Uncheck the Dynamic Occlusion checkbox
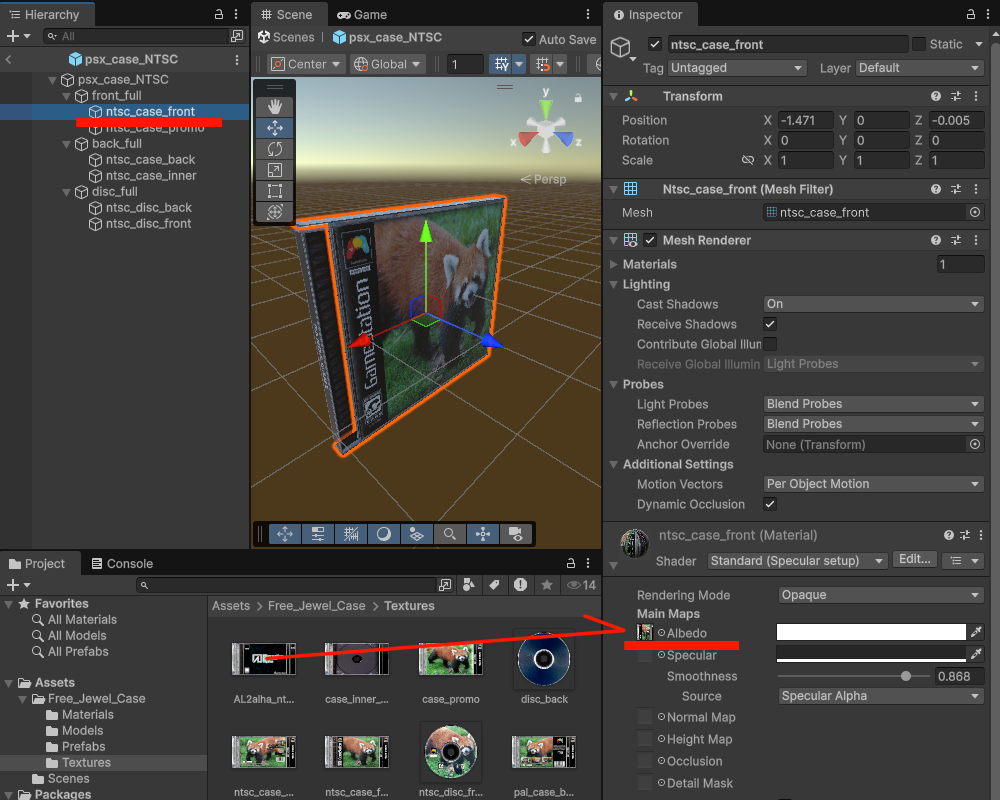This screenshot has width=1000, height=800. tap(770, 504)
